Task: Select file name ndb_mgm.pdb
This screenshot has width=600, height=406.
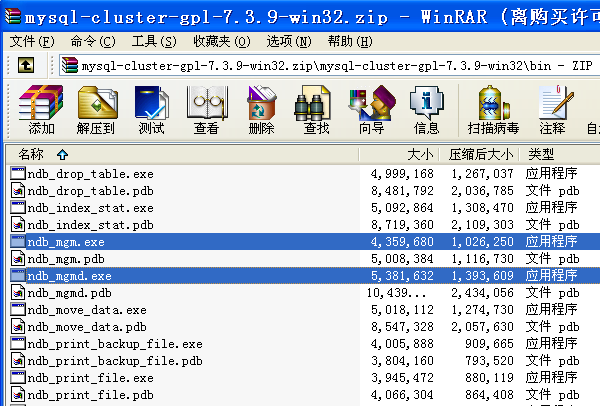Action: [x=66, y=259]
